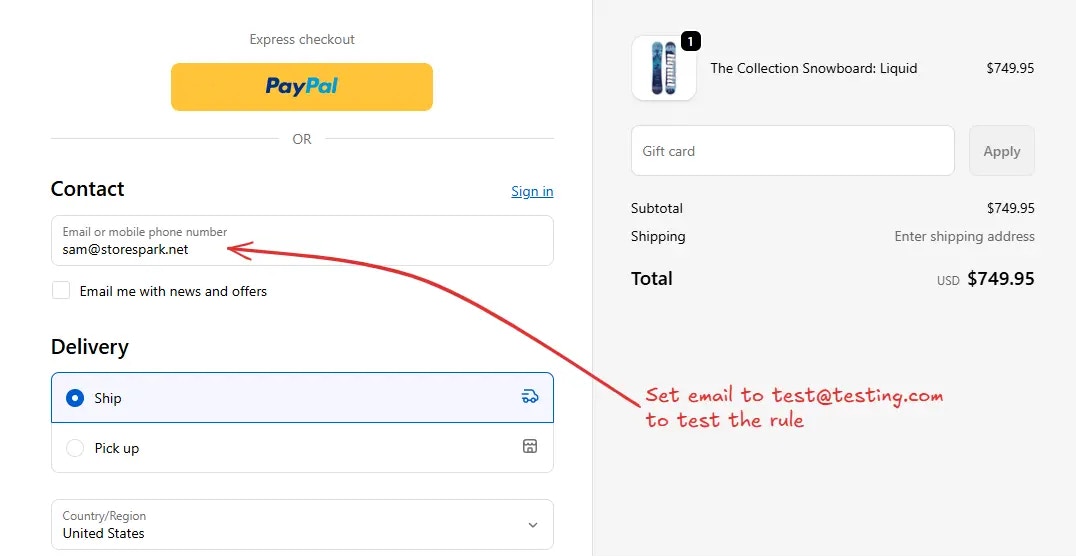Image resolution: width=1076 pixels, height=558 pixels.
Task: Click the red test@testing.com annotation note
Action: (x=794, y=407)
